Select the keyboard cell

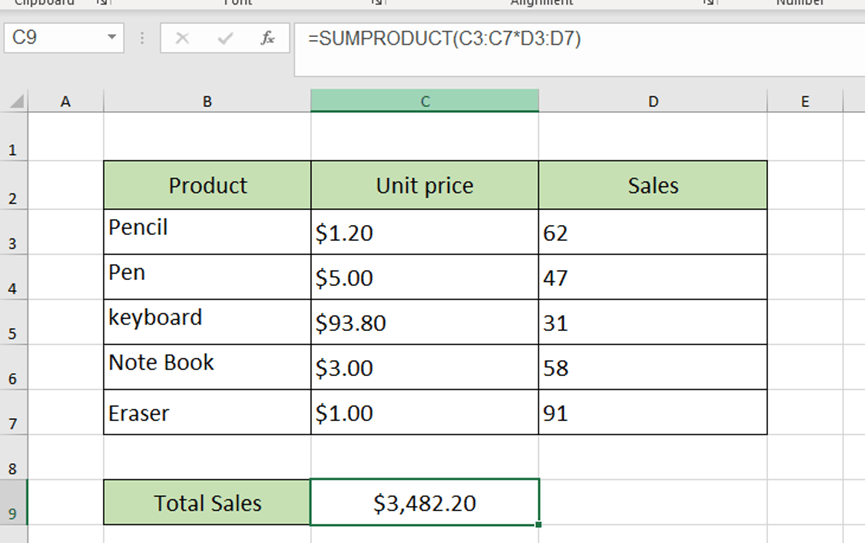pyautogui.click(x=207, y=322)
